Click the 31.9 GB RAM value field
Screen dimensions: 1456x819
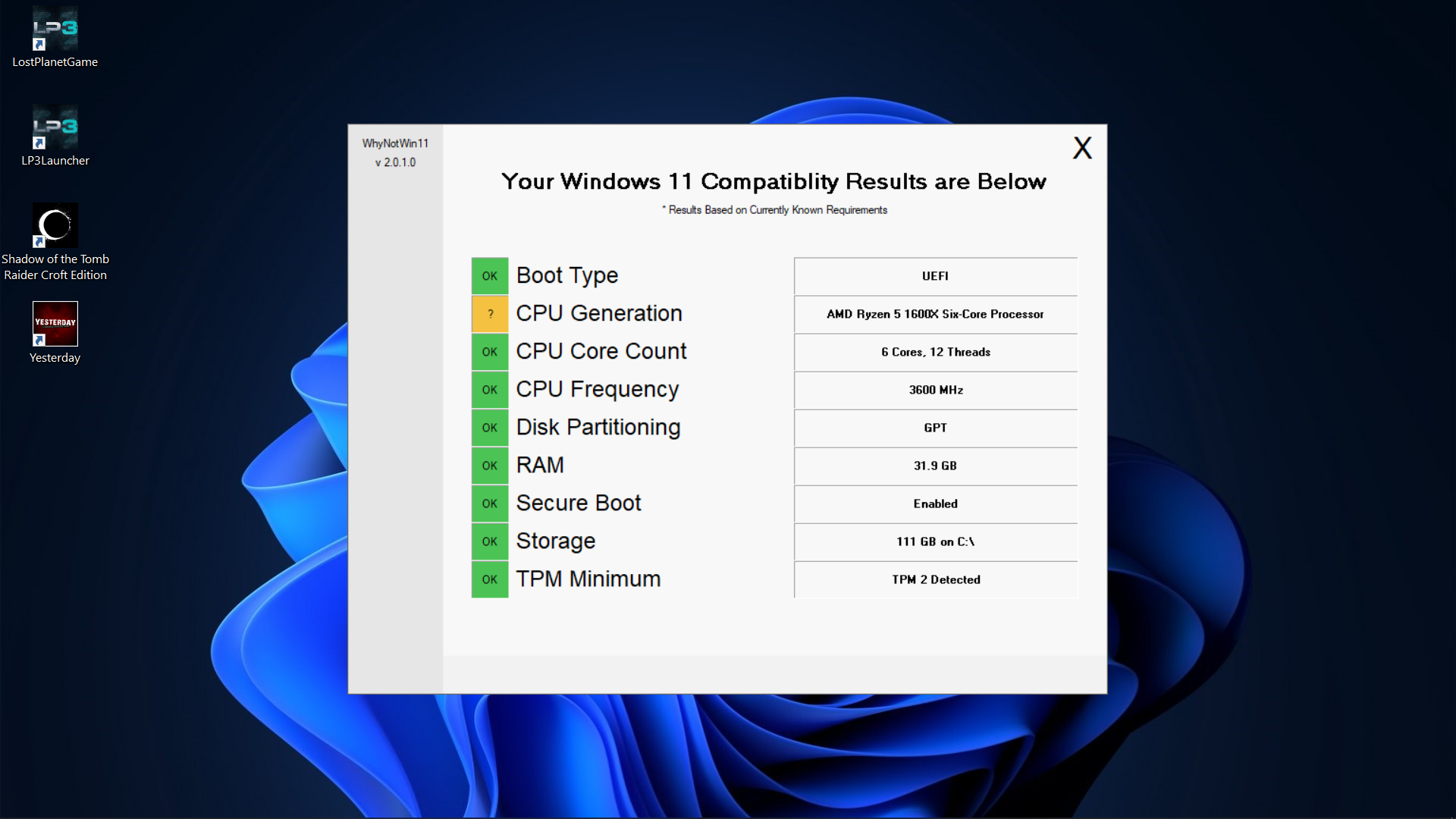coord(935,466)
